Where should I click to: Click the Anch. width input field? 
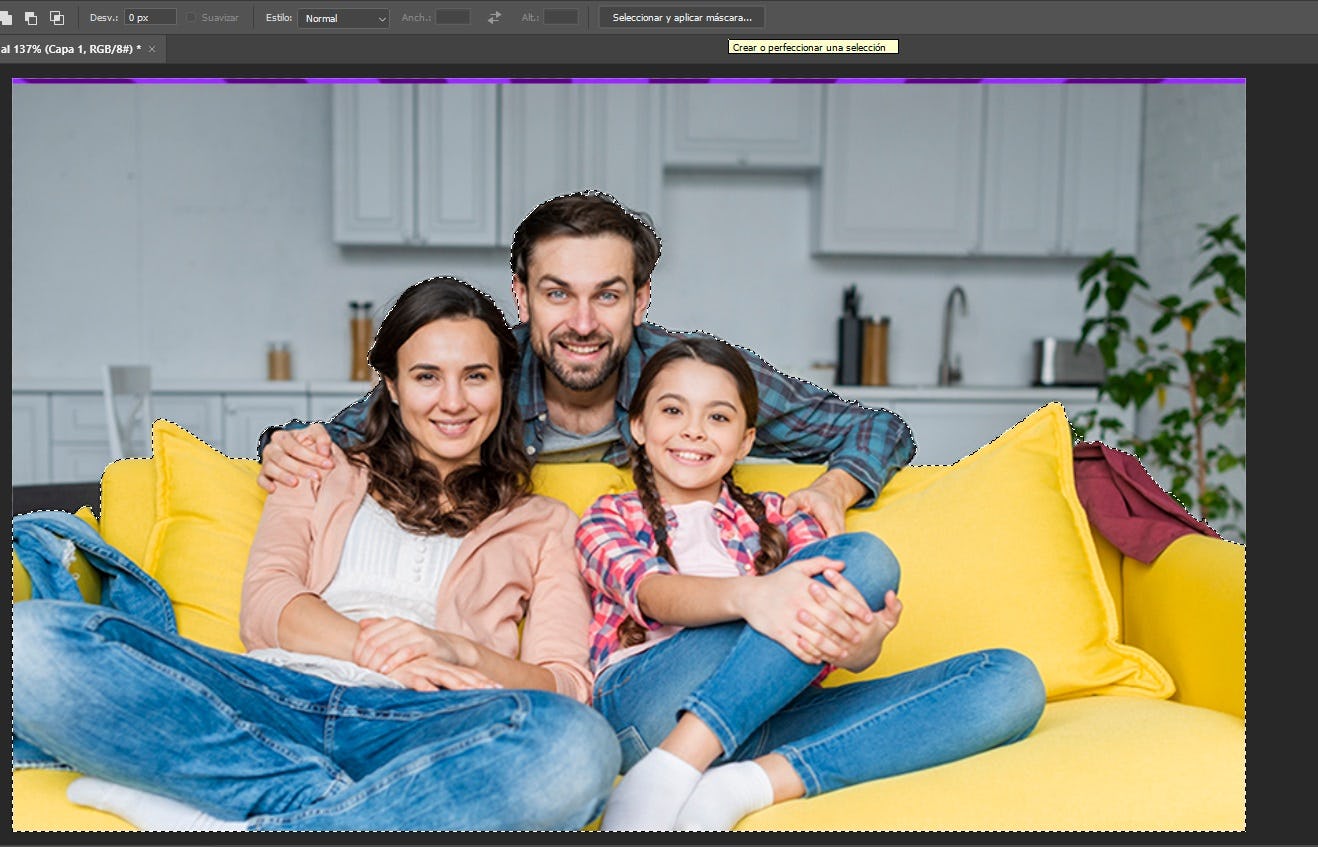452,18
